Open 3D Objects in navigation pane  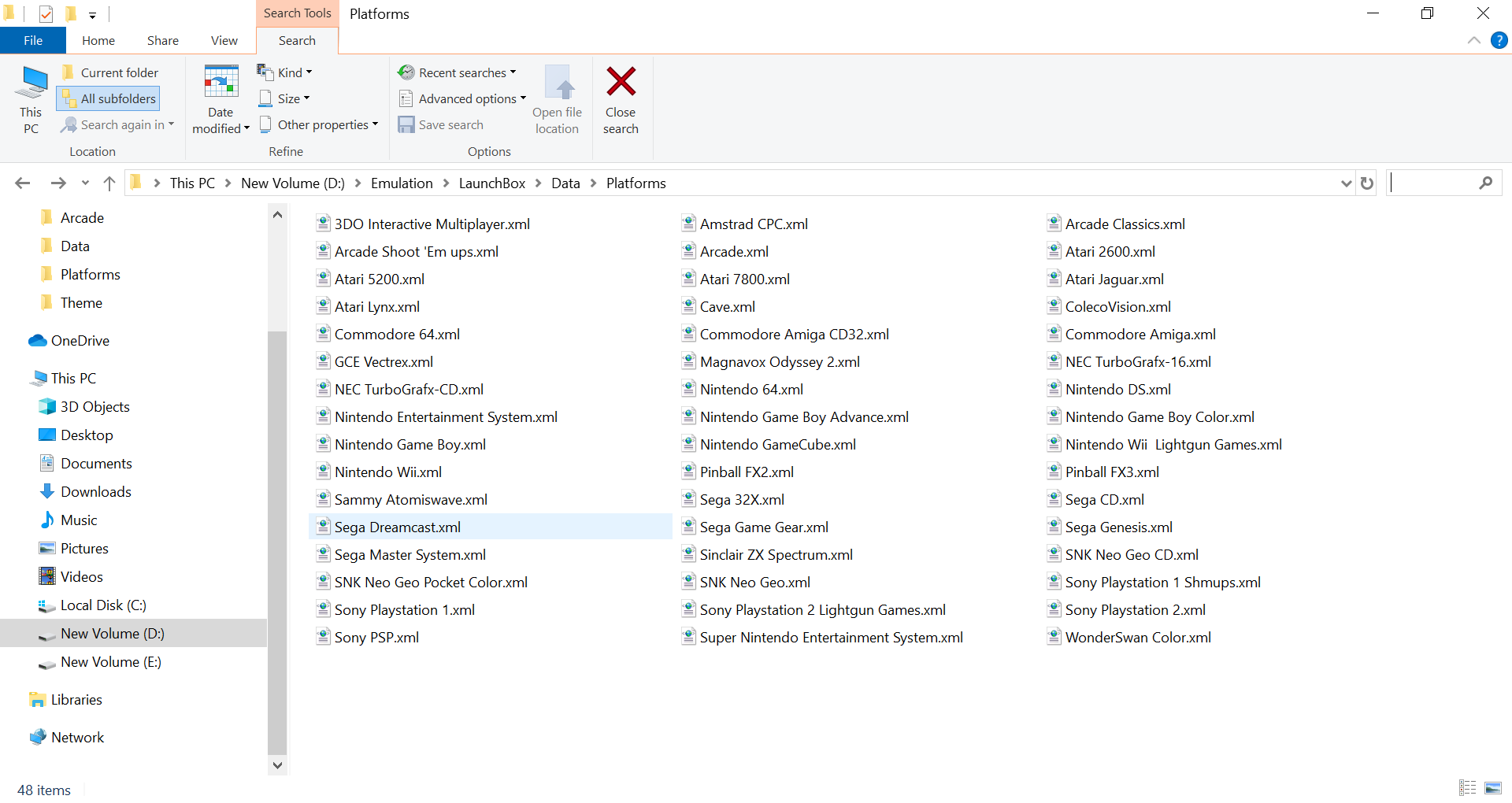tap(94, 407)
